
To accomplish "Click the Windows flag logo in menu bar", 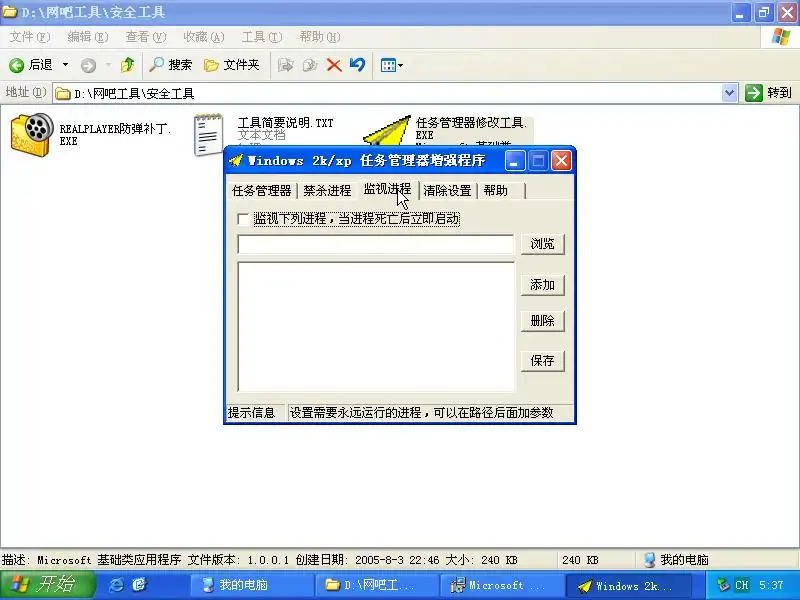I will click(x=781, y=37).
